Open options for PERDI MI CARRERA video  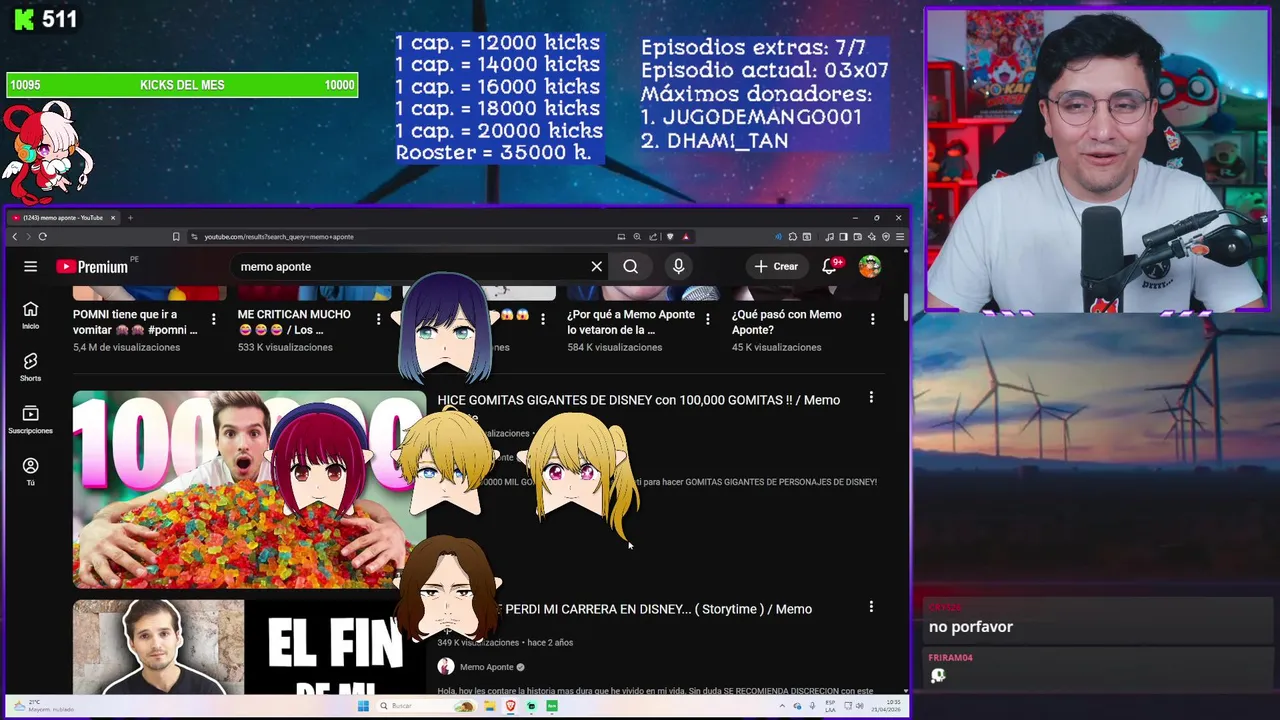coord(871,606)
